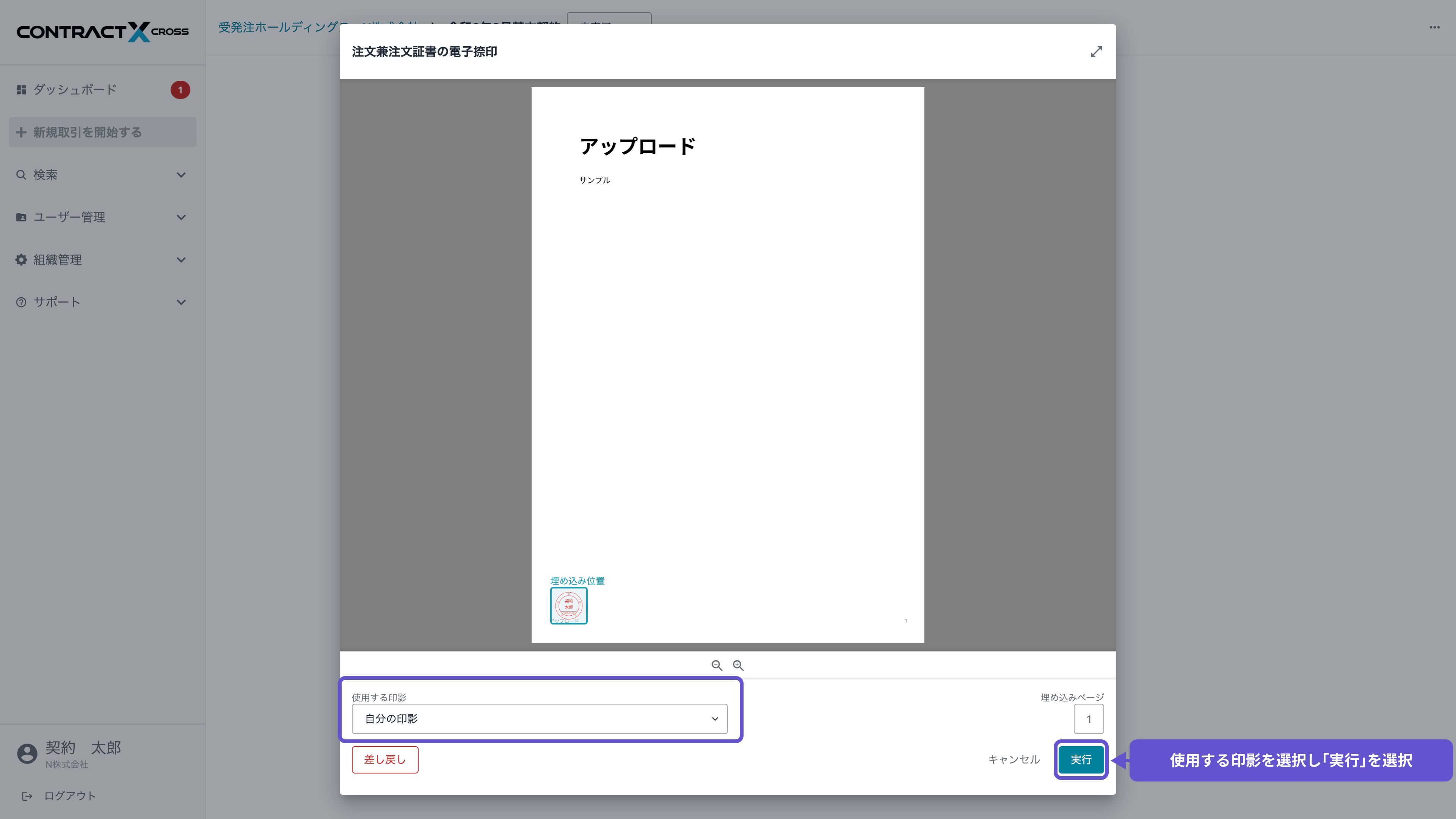
Task: Click the expand dialog fullscreen icon
Action: point(1096,52)
